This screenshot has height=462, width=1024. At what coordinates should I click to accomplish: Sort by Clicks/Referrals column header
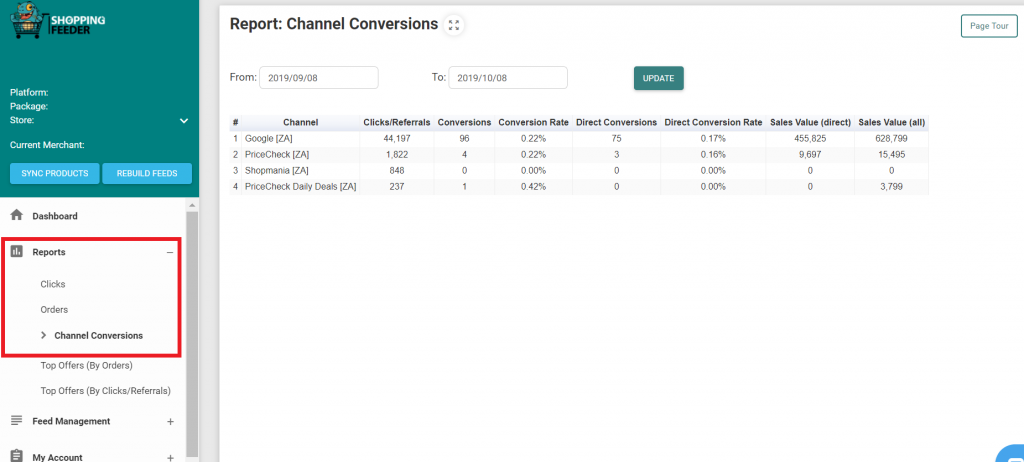[x=397, y=122]
